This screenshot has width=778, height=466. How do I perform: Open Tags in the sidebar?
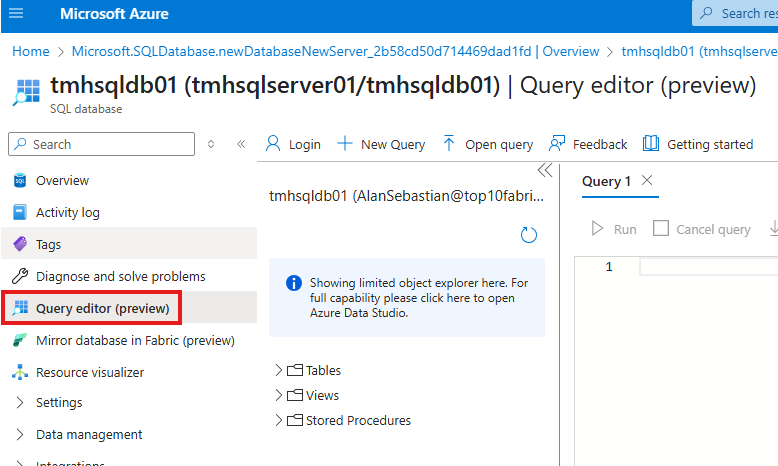click(129, 244)
